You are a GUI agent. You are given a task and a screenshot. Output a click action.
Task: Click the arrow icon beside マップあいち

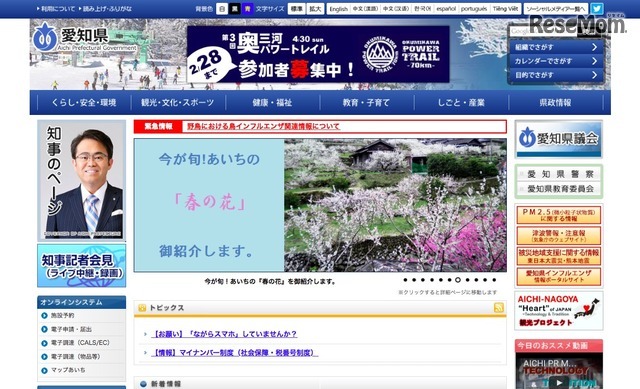pyautogui.click(x=44, y=370)
